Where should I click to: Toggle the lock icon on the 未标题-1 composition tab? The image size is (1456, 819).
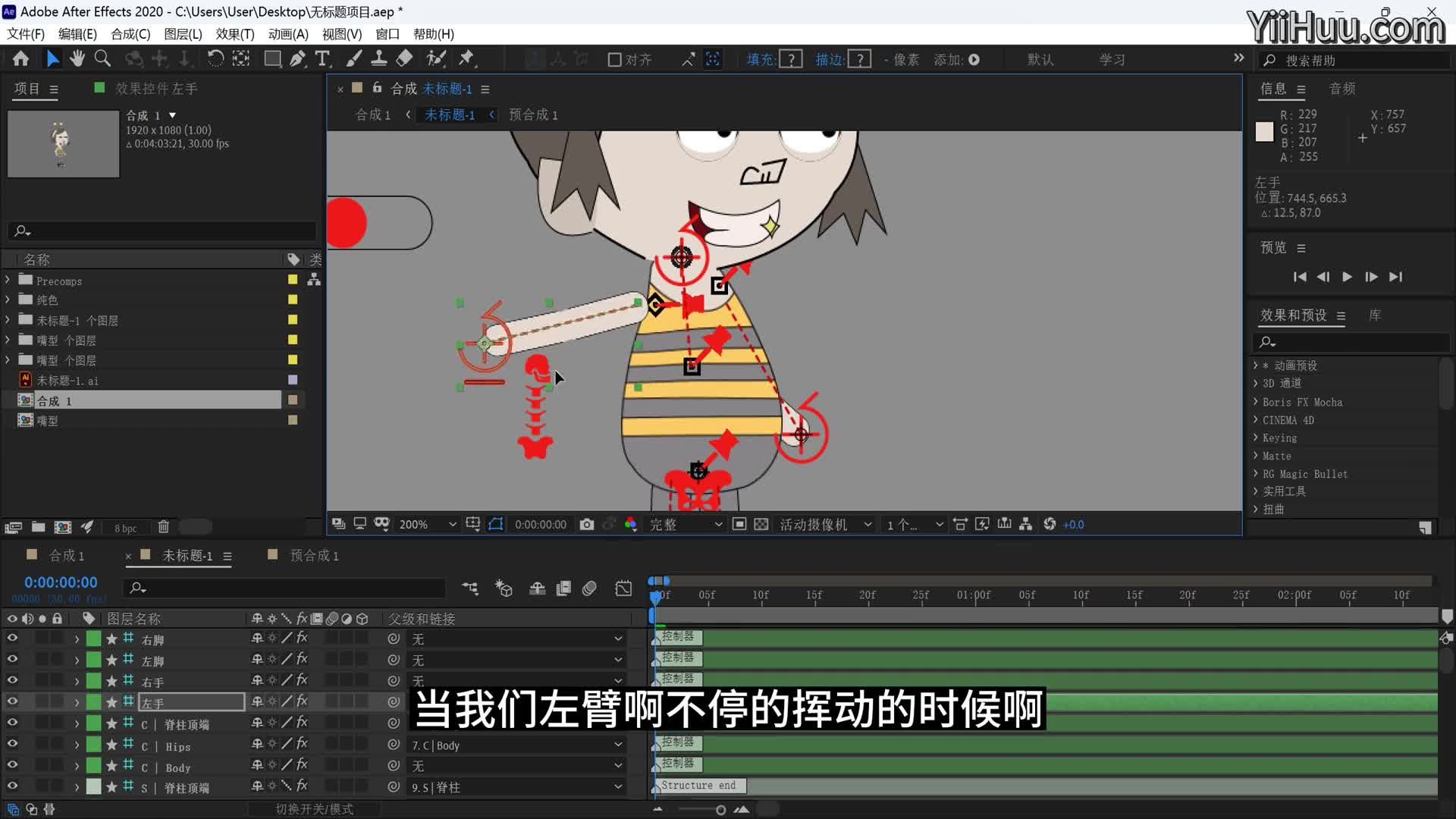377,88
